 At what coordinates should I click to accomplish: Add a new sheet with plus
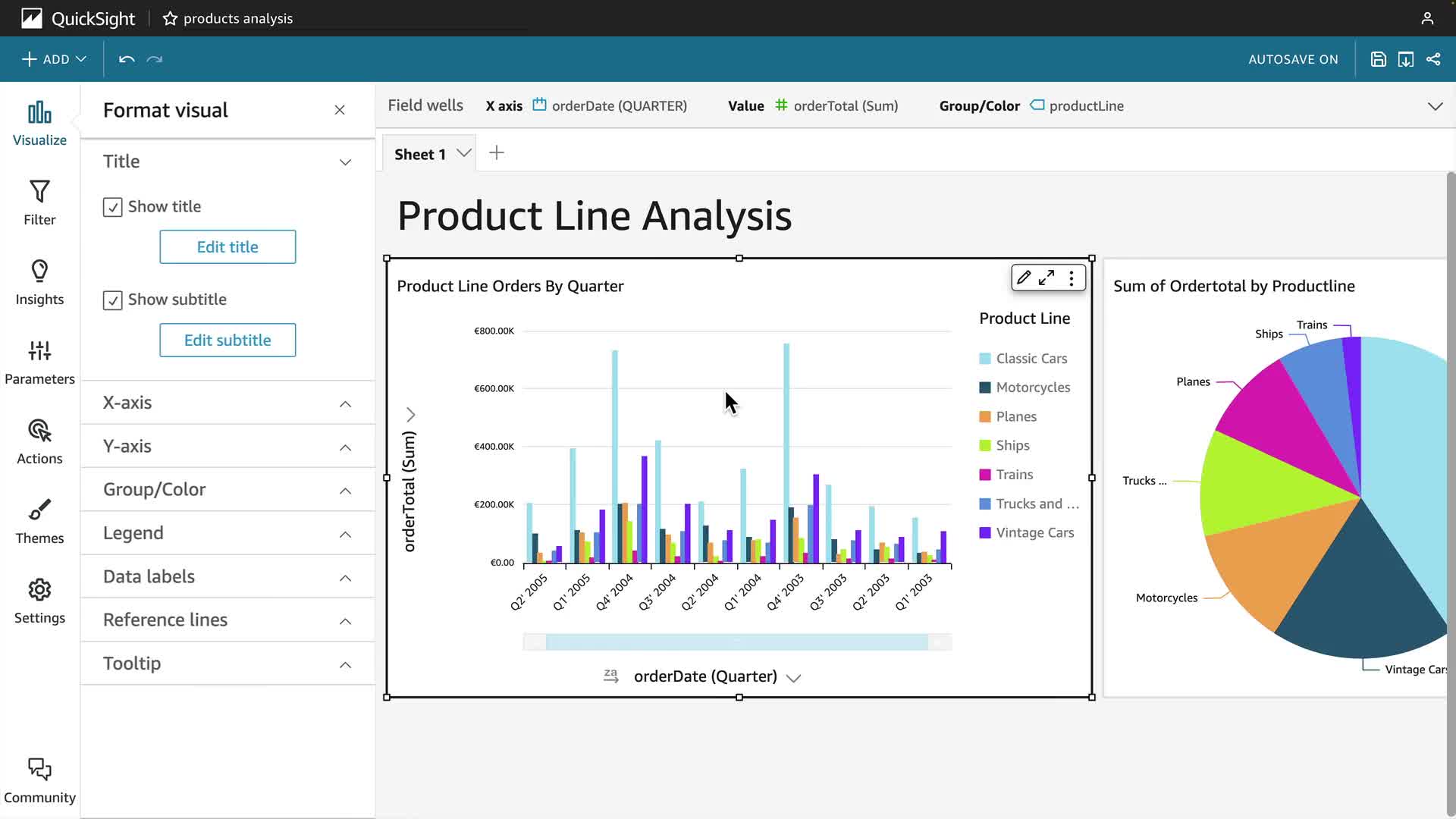[x=497, y=153]
